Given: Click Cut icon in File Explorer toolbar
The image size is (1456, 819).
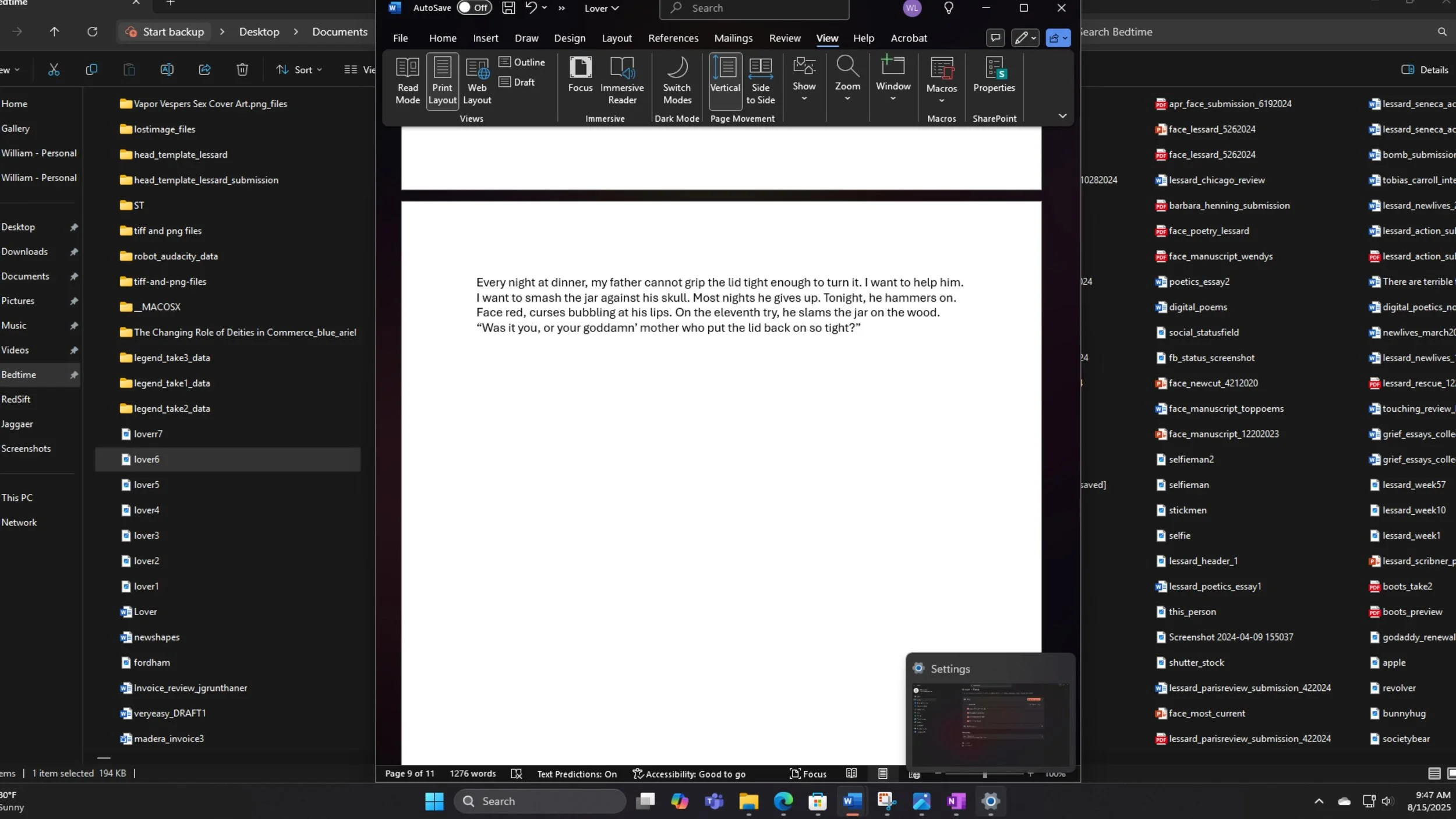Looking at the screenshot, I should coord(54,69).
